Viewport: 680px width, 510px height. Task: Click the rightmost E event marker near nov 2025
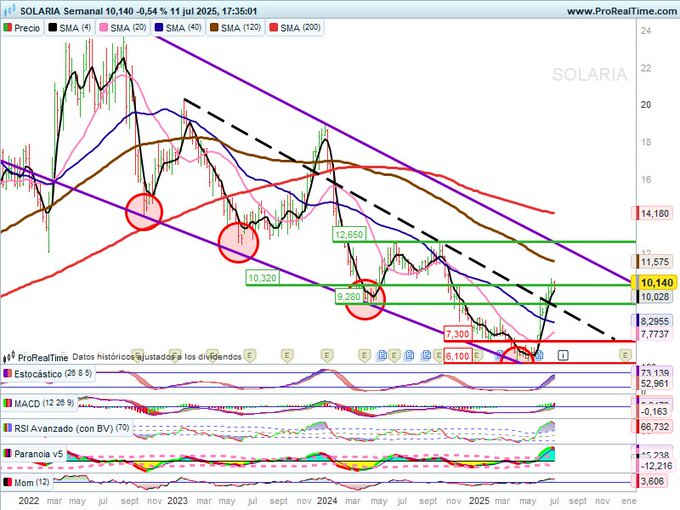[625, 356]
